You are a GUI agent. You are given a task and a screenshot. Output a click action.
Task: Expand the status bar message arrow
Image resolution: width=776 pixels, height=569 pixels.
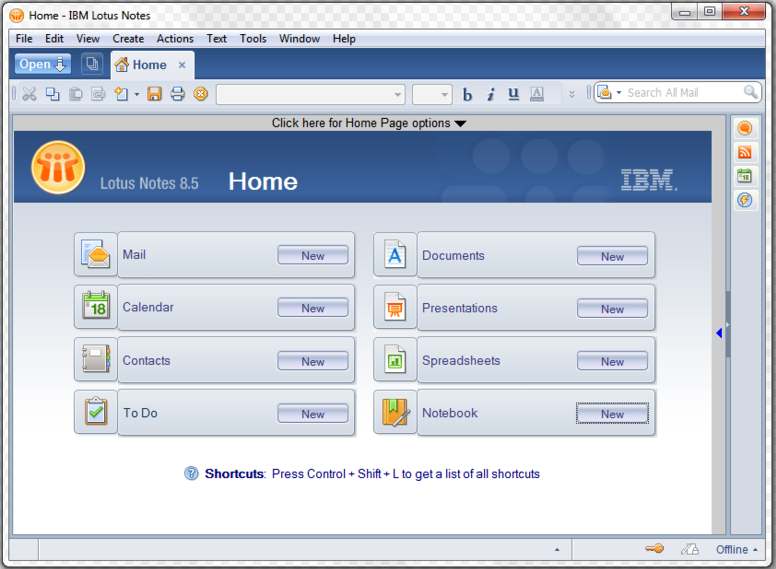(557, 550)
